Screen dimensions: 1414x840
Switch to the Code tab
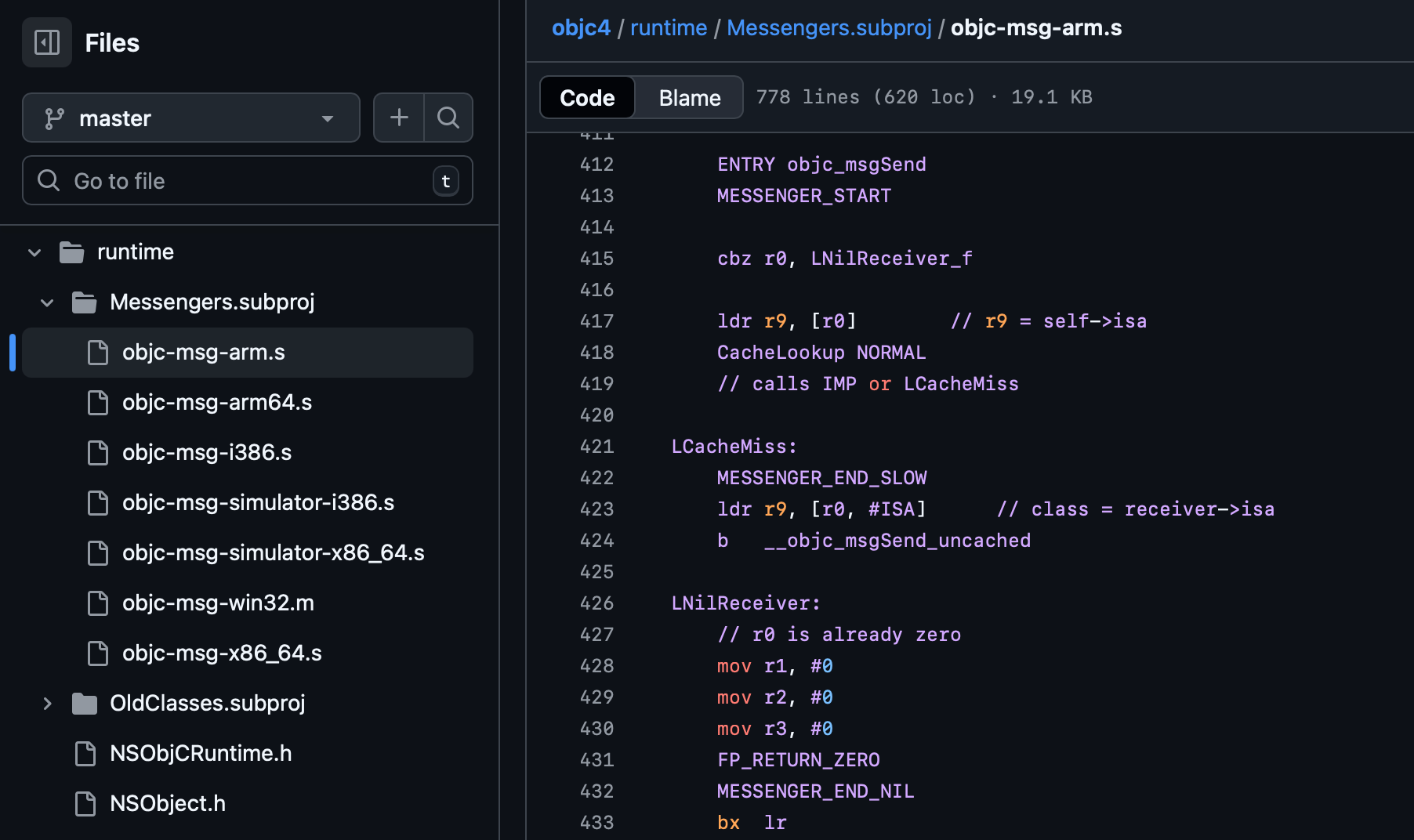point(587,97)
